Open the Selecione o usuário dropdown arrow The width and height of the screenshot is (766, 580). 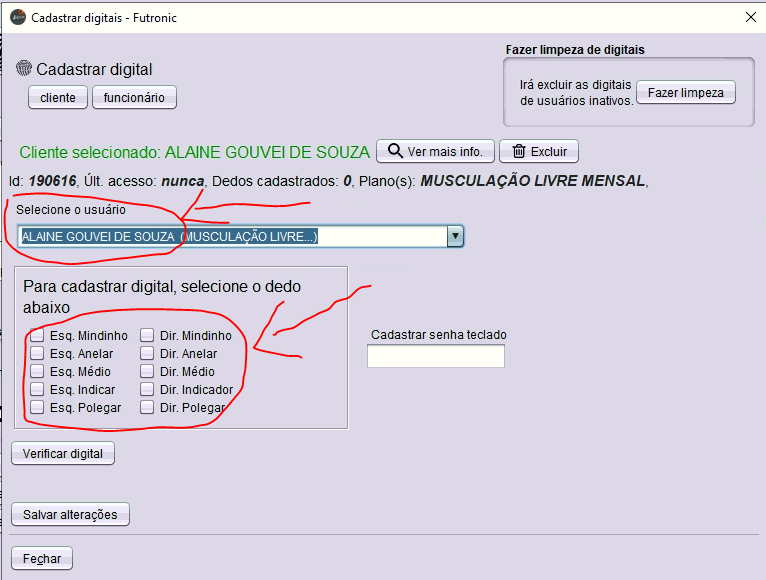tap(455, 236)
